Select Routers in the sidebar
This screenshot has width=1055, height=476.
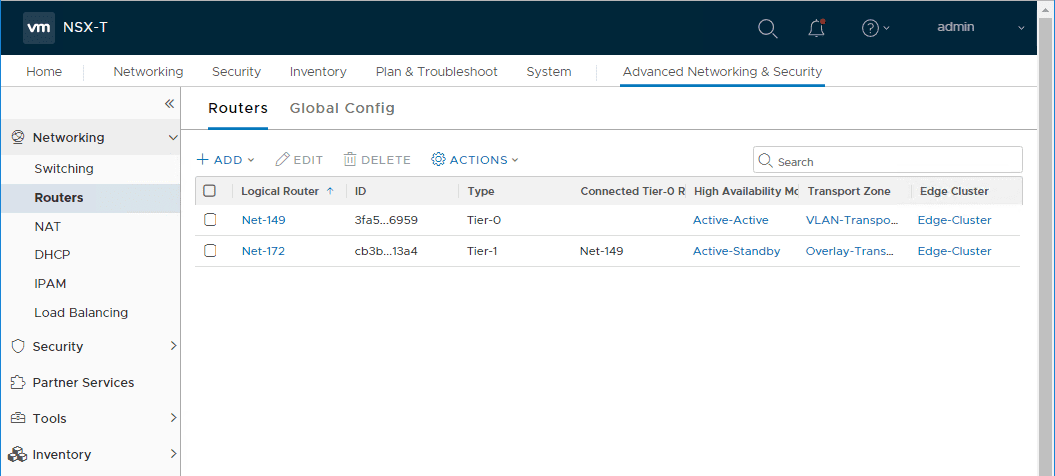pyautogui.click(x=59, y=198)
